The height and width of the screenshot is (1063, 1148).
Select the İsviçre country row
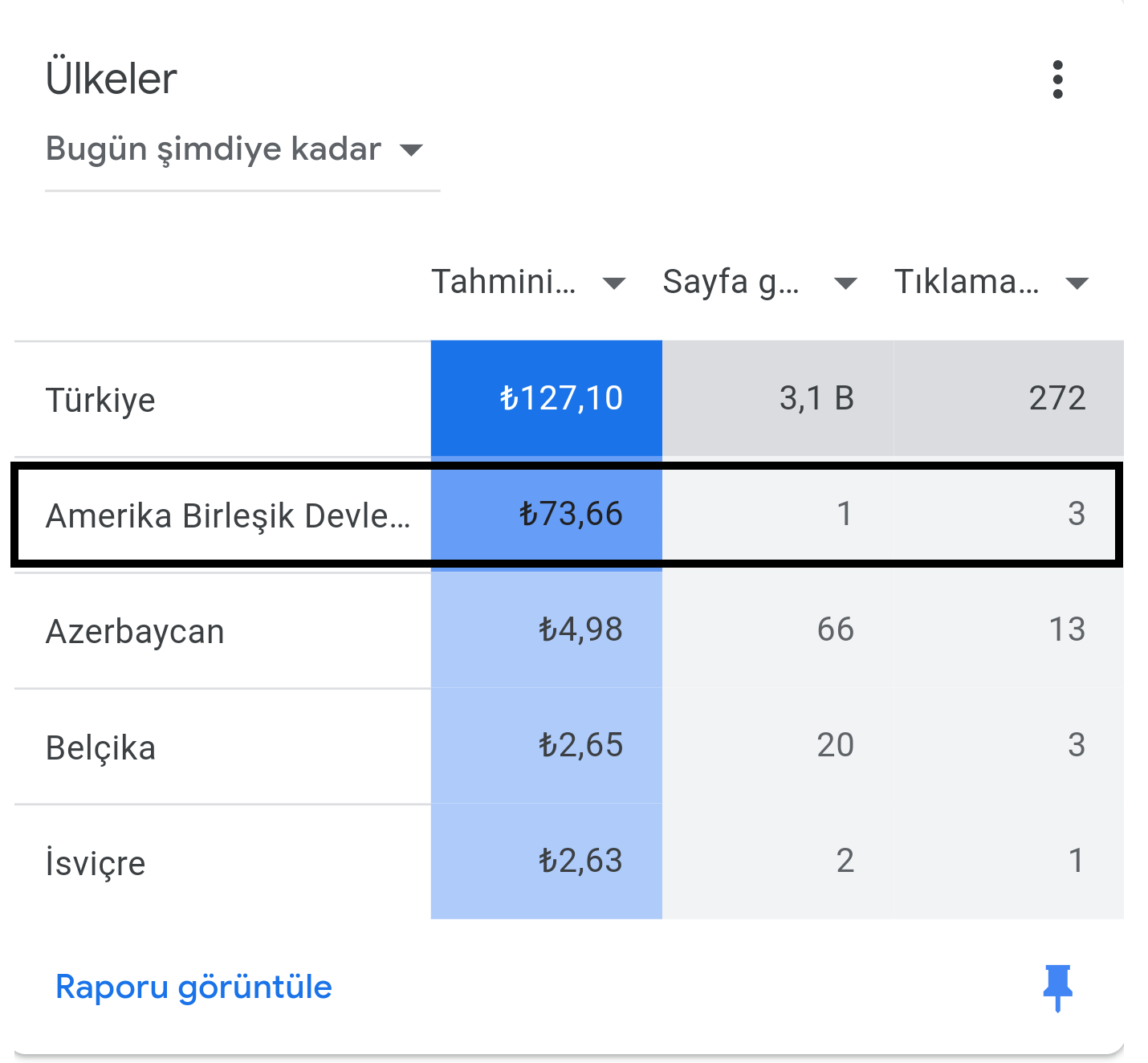click(x=568, y=861)
